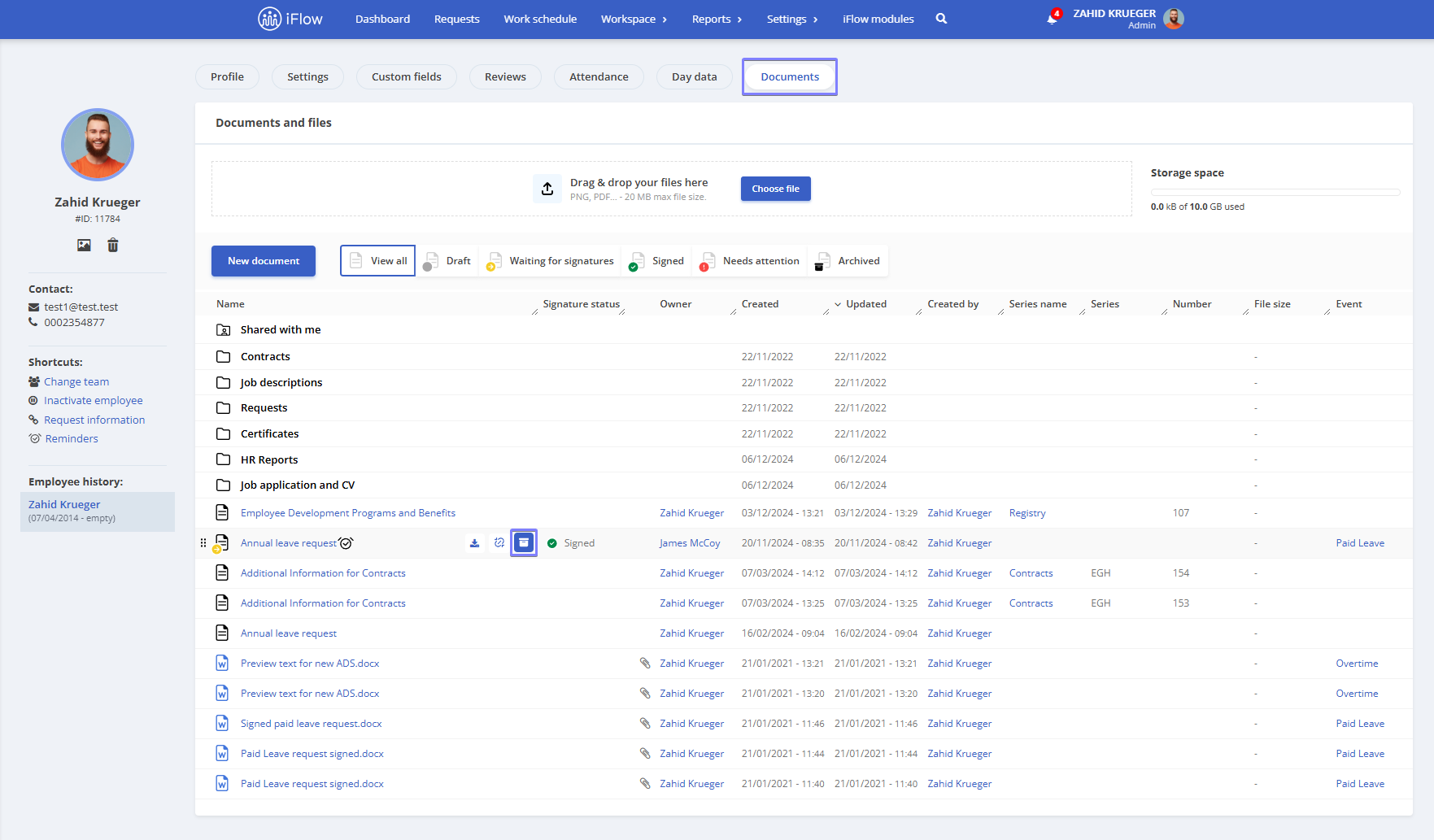1434x840 pixels.
Task: Download the Annual leave request document
Action: point(474,543)
